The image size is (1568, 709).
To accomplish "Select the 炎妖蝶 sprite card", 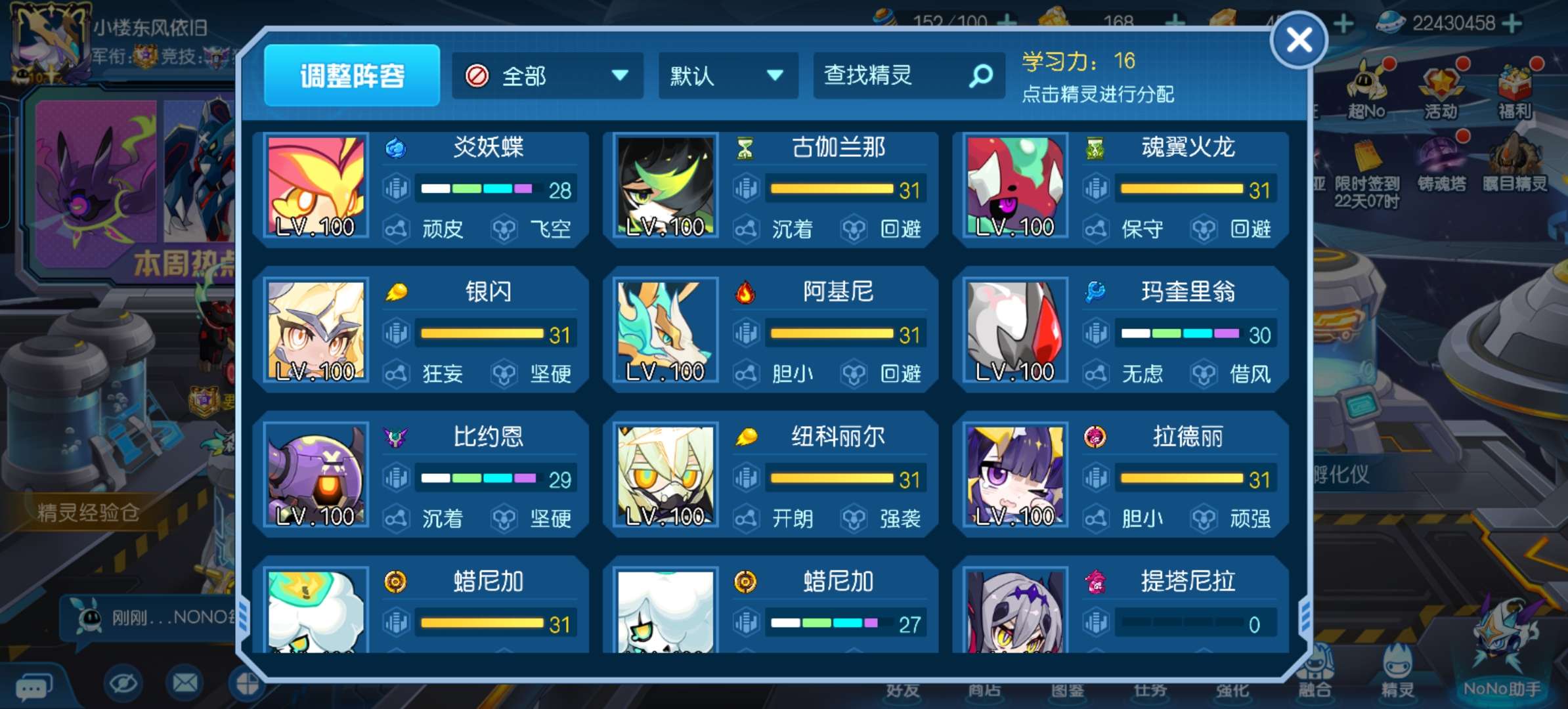I will tap(420, 190).
